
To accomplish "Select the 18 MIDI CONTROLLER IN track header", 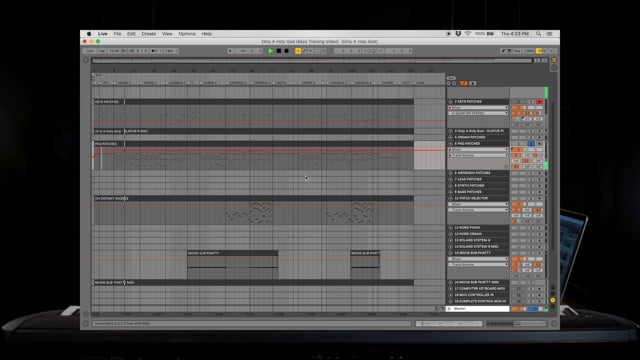I will tap(479, 295).
